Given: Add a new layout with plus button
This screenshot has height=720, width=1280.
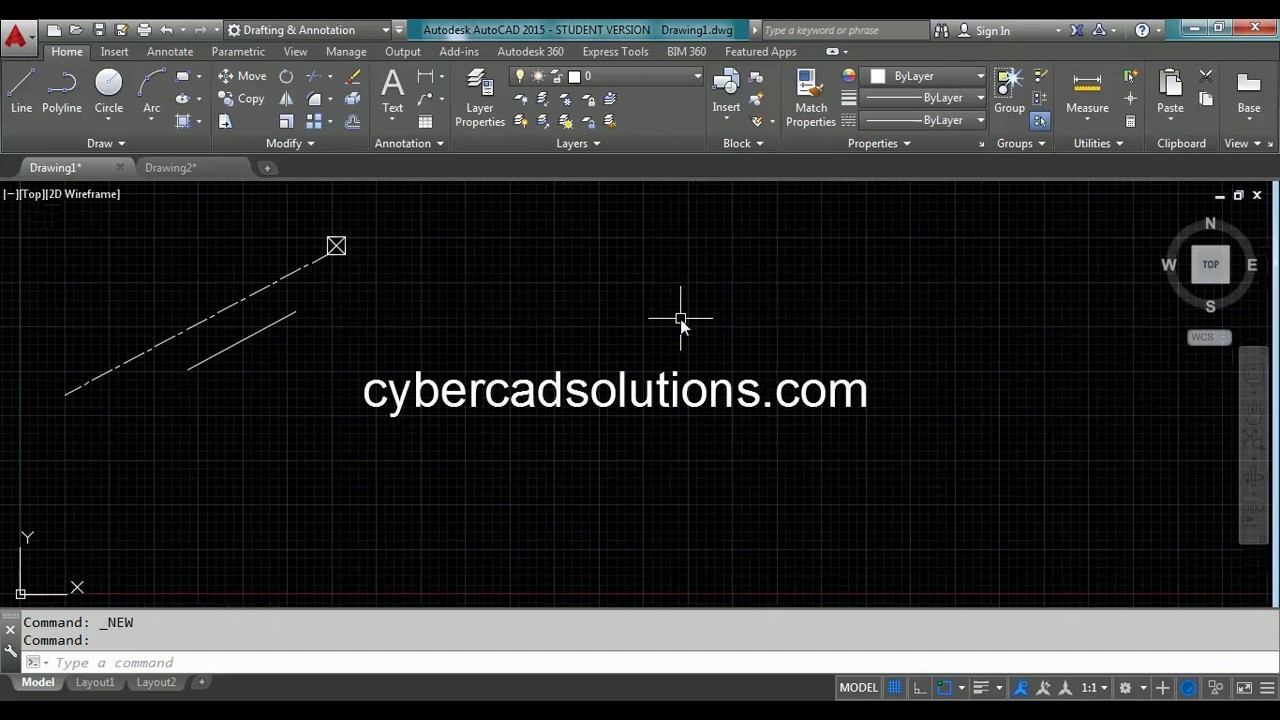Looking at the screenshot, I should (x=201, y=682).
